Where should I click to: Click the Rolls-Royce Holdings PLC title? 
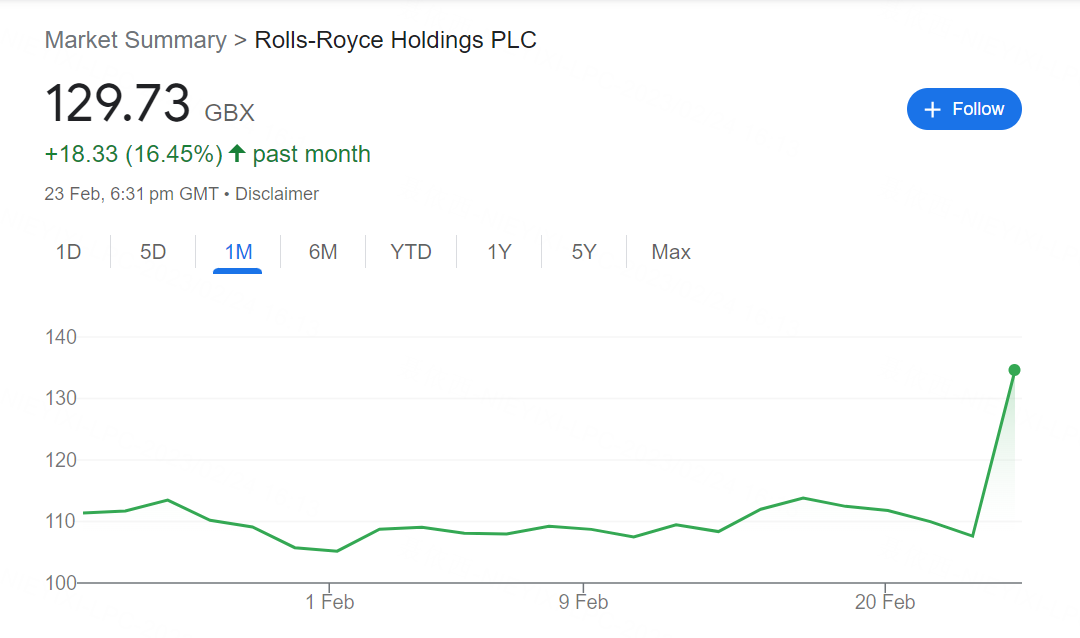pyautogui.click(x=395, y=40)
